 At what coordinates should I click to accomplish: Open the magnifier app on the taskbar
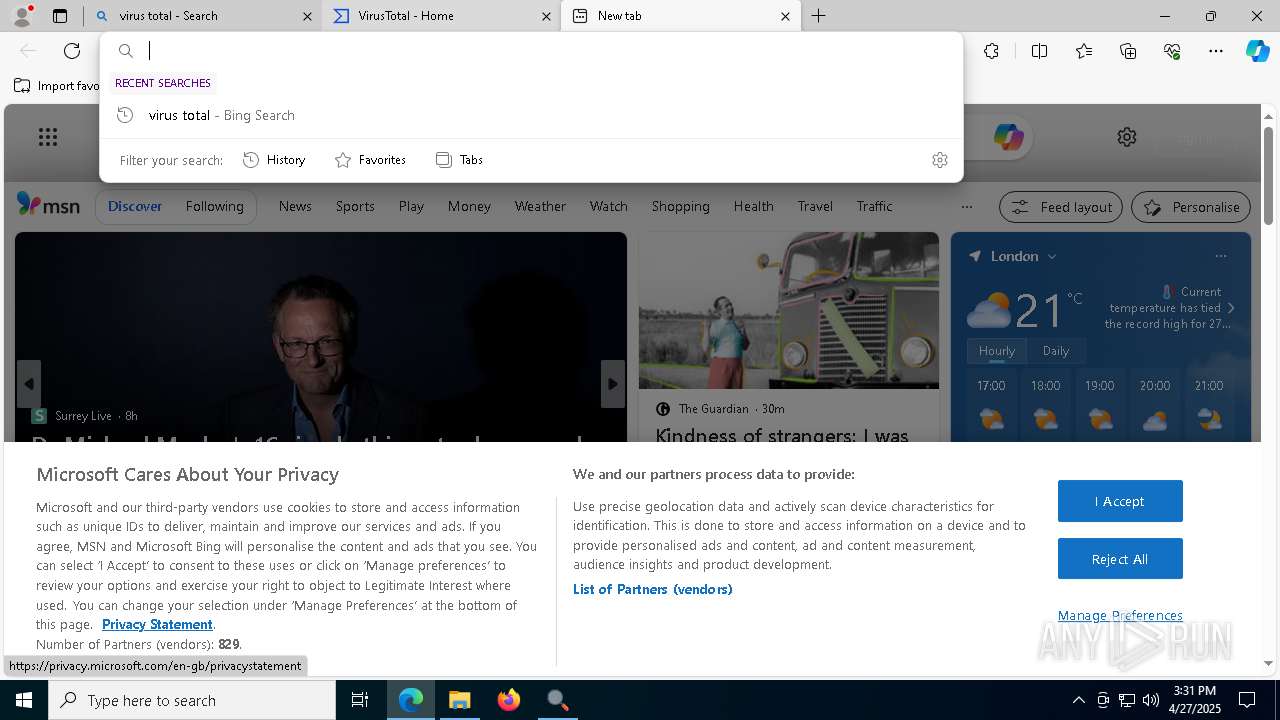pyautogui.click(x=558, y=700)
